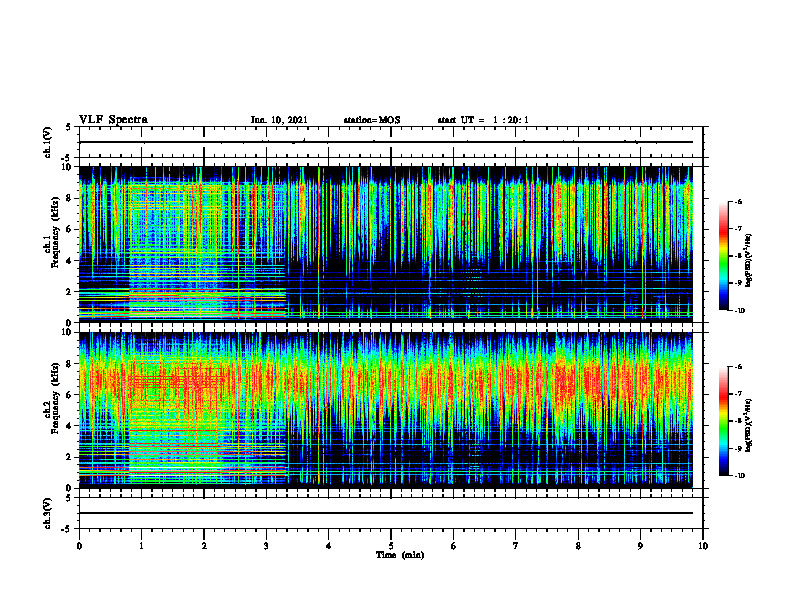The height and width of the screenshot is (612, 792).
Task: Click the ch.1 spectrogram color scale bar
Action: click(723, 256)
